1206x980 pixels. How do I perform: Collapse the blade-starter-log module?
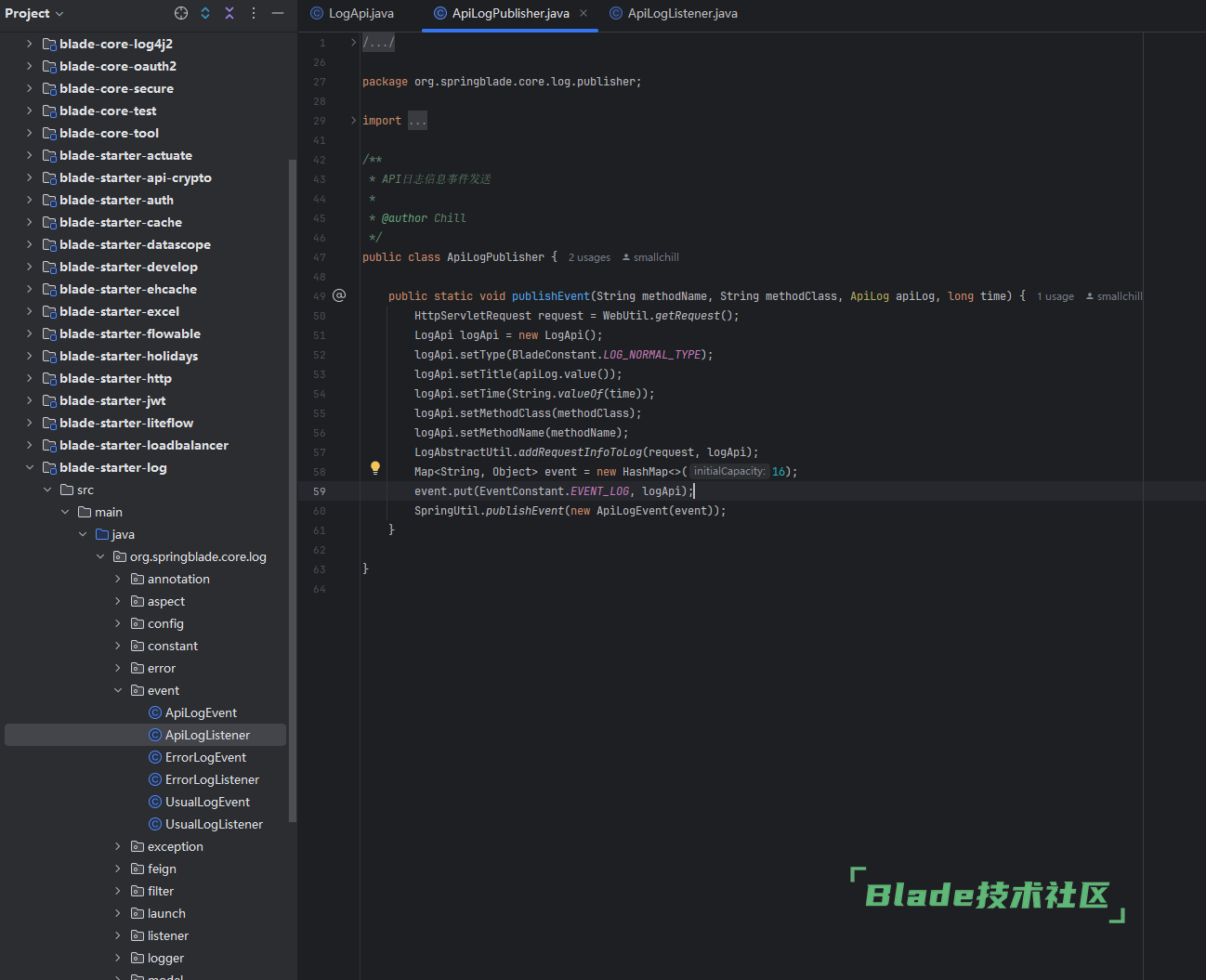point(29,467)
